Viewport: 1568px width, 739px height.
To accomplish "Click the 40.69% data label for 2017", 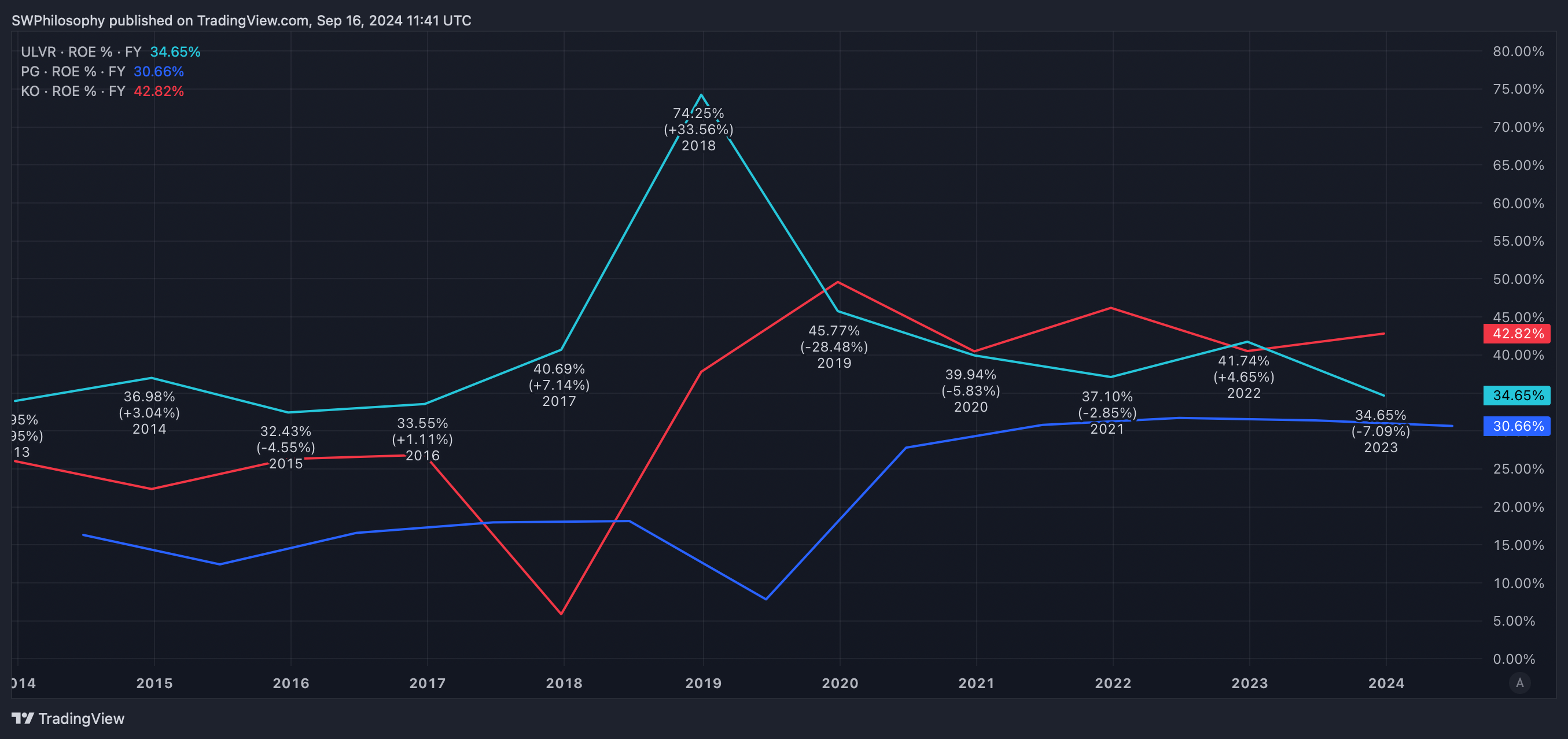I will [559, 369].
